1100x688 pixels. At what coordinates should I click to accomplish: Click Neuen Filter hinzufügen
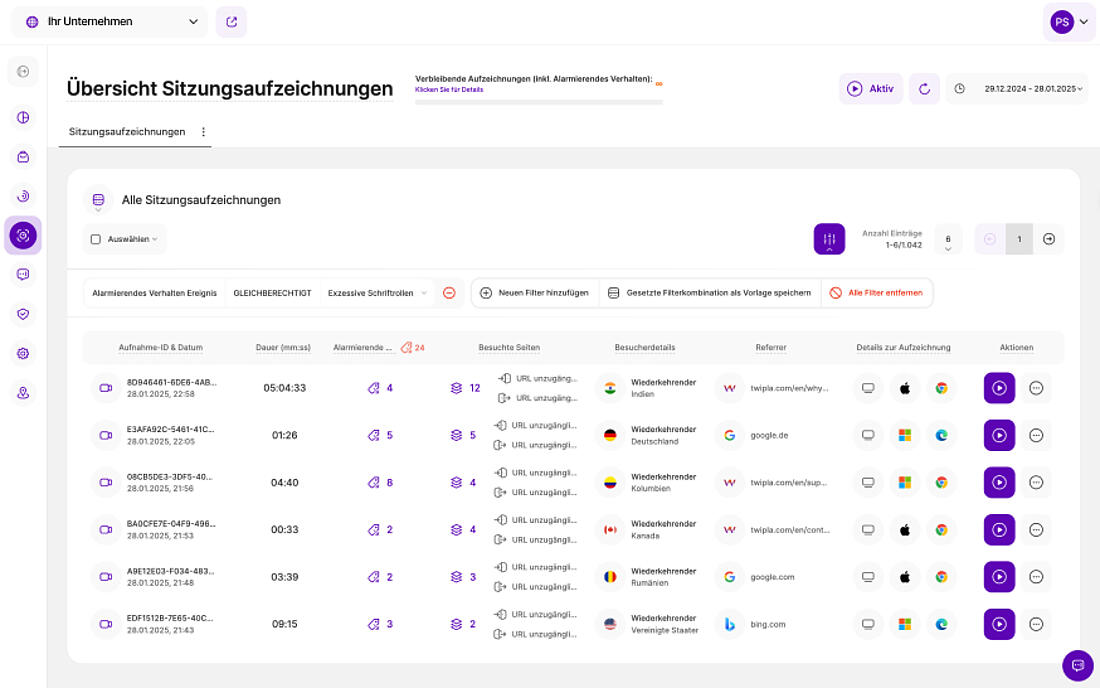pos(535,293)
